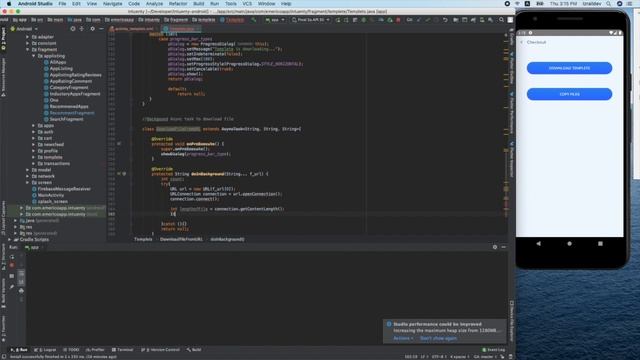Image resolution: width=640 pixels, height=360 pixels.
Task: Tap COPY FILES button in emulator
Action: tap(569, 94)
